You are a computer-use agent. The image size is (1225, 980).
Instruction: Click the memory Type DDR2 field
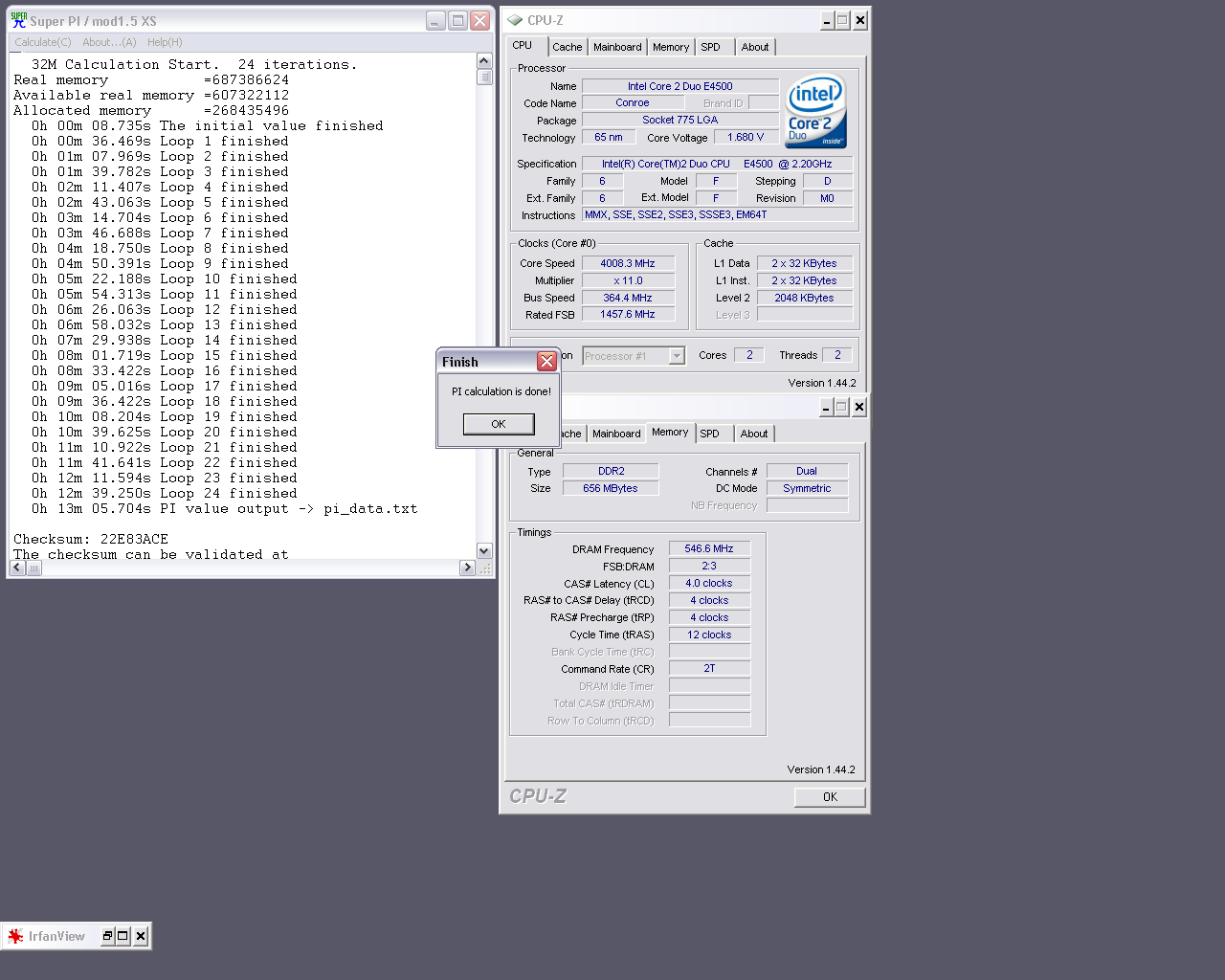(611, 472)
